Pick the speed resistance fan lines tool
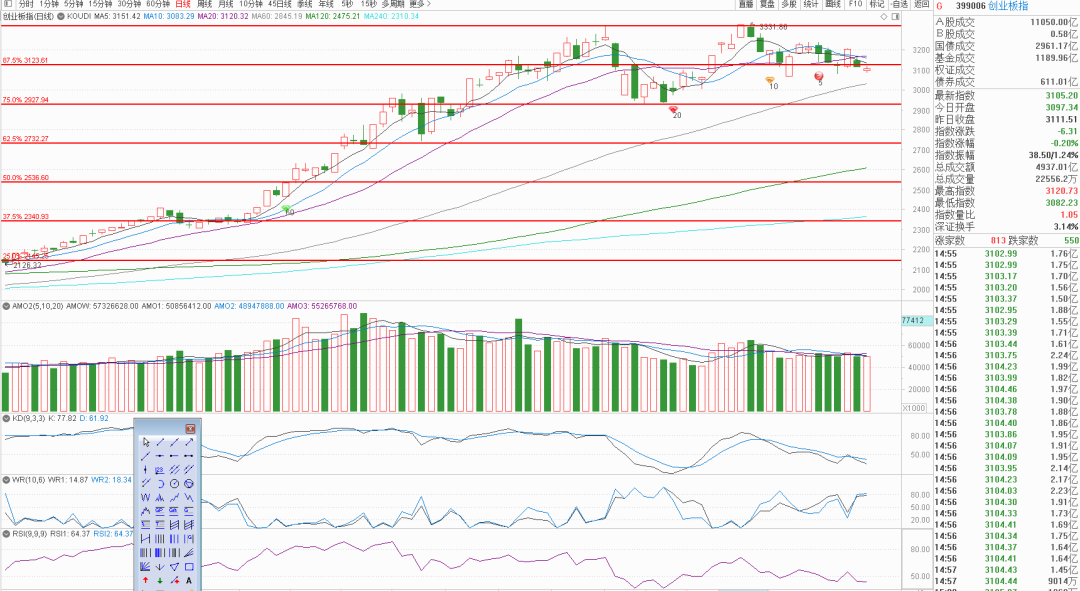The width and height of the screenshot is (1080, 591). (189, 552)
